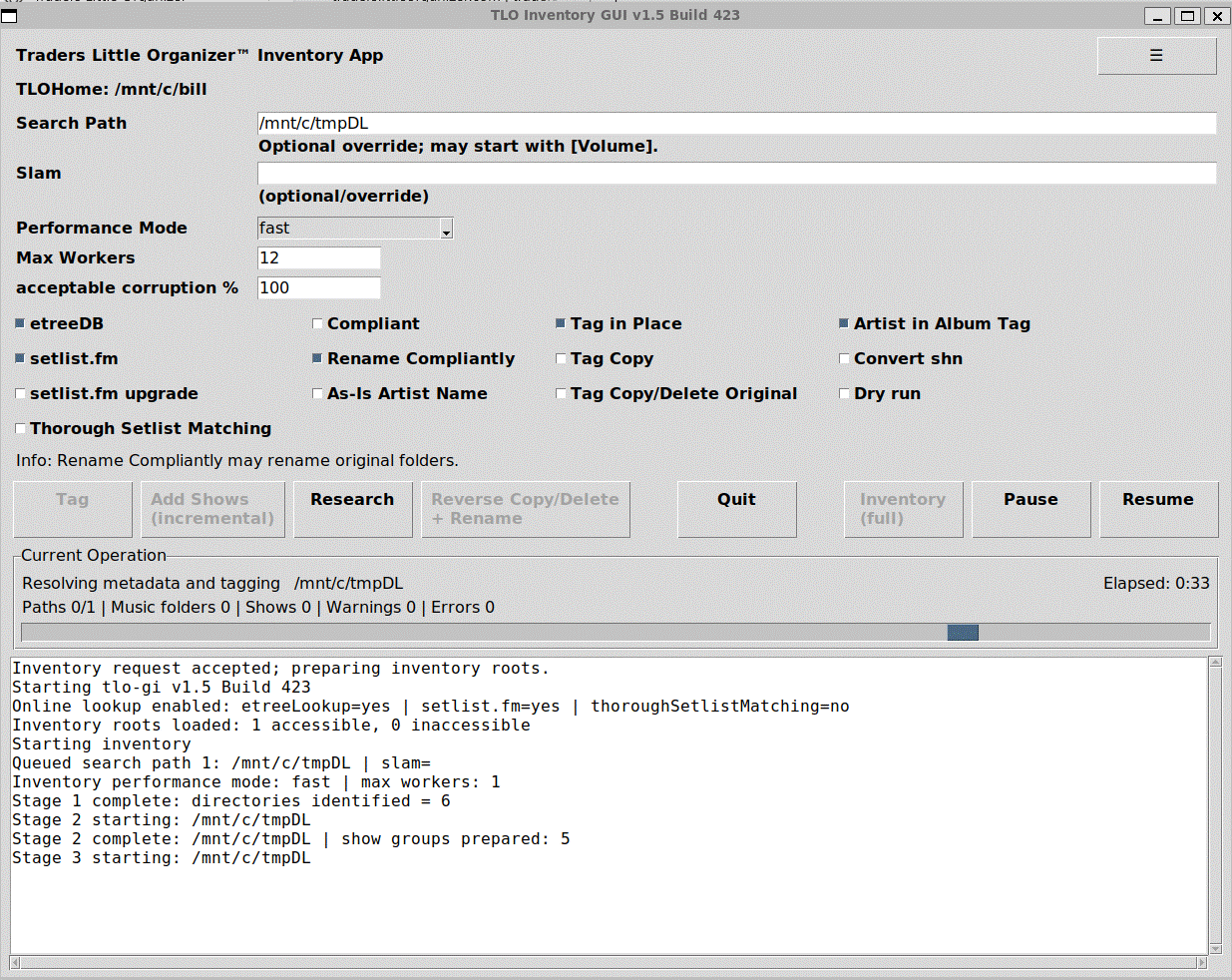Click the progress bar indicator block
Viewport: 1232px width, 980px height.
[x=963, y=633]
